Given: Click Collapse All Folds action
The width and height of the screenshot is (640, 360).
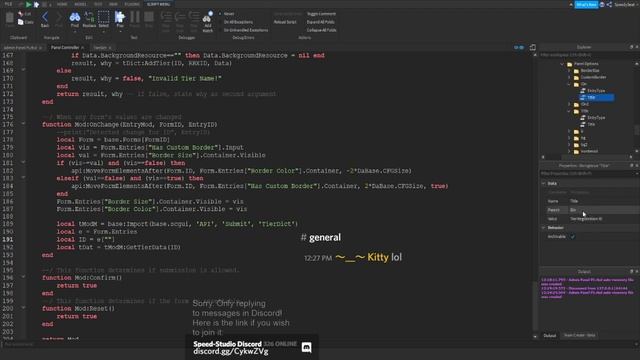Looking at the screenshot, I should tap(322, 30).
